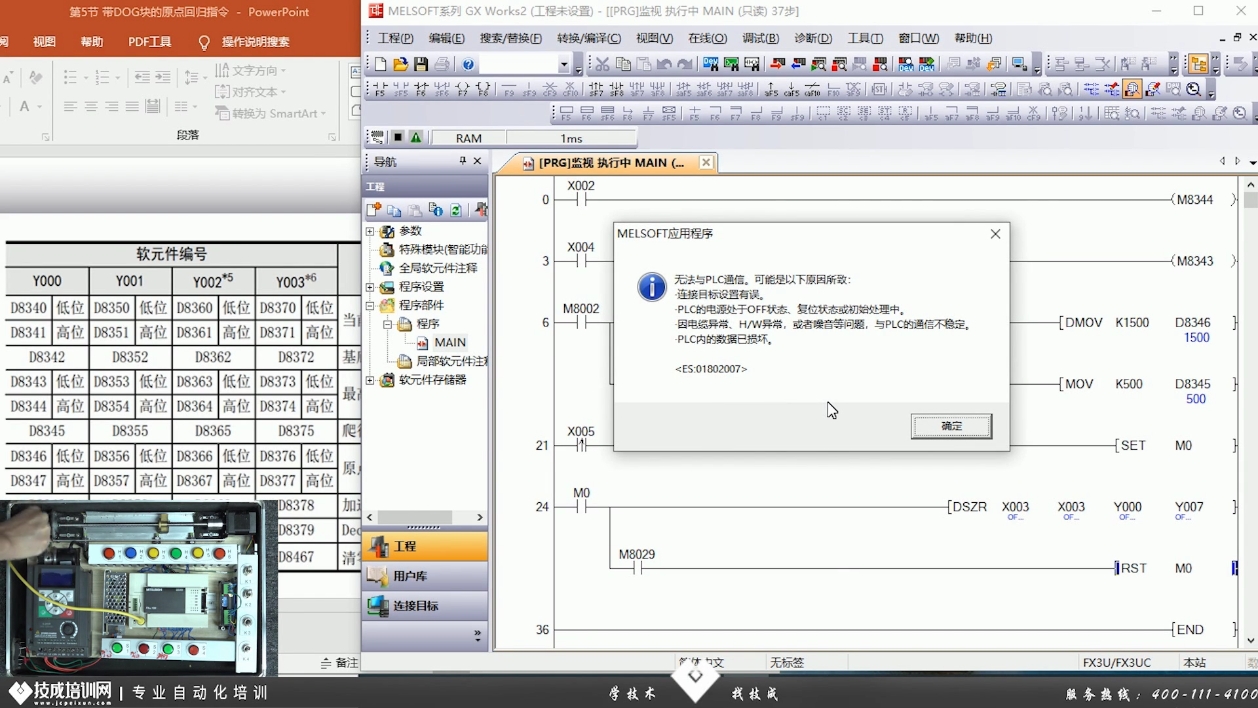Open the 在线(O) menu
The height and width of the screenshot is (708, 1258).
click(707, 38)
